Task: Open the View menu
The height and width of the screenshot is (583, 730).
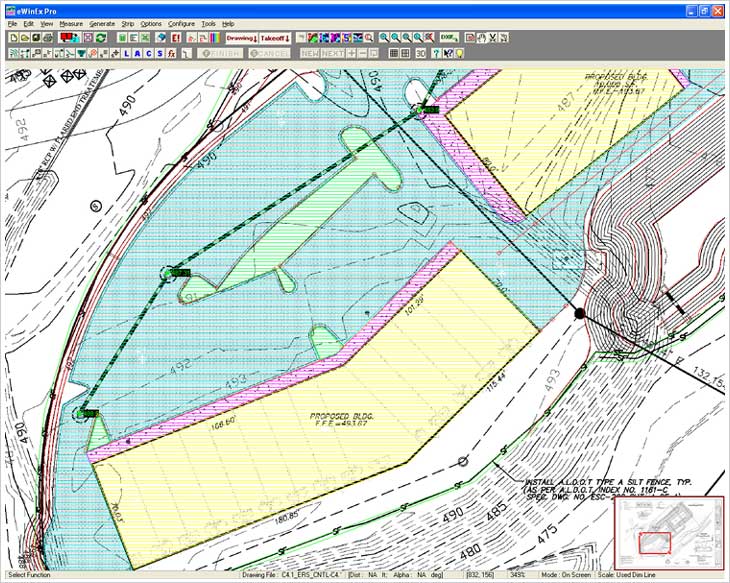Action: click(x=47, y=24)
